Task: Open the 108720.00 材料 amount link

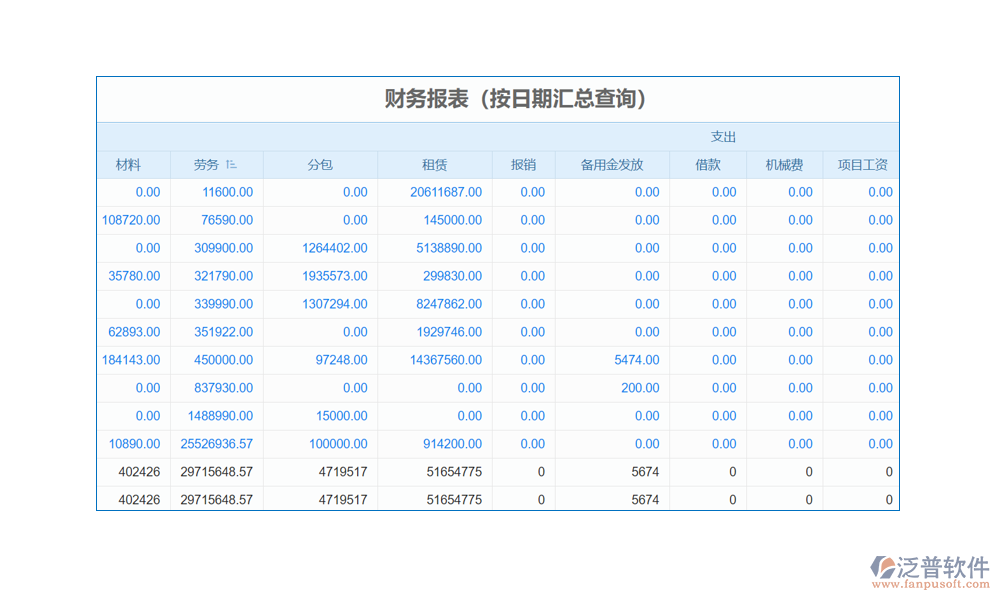Action: coord(131,220)
